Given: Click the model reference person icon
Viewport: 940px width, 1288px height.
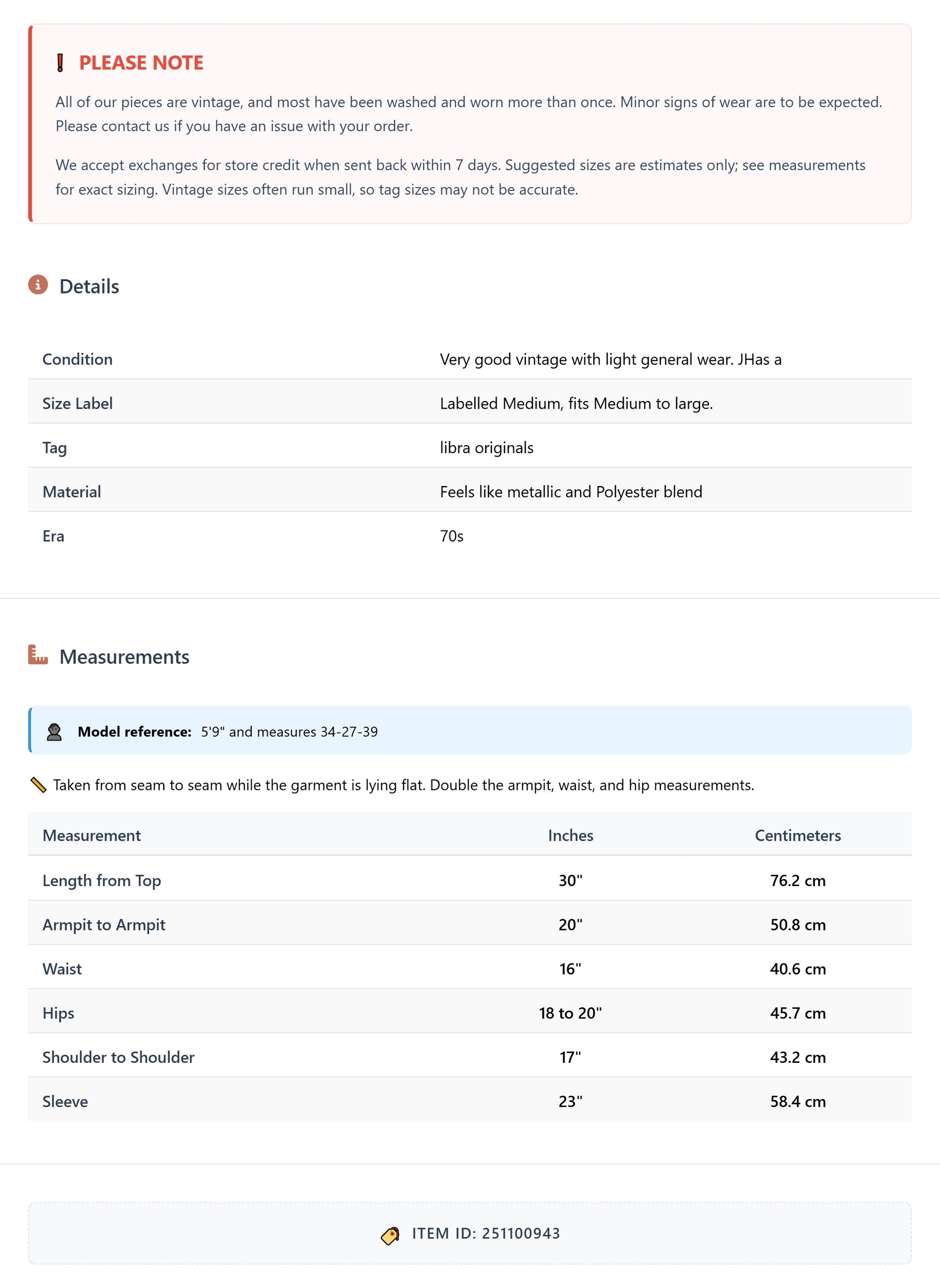Looking at the screenshot, I should click(x=54, y=732).
